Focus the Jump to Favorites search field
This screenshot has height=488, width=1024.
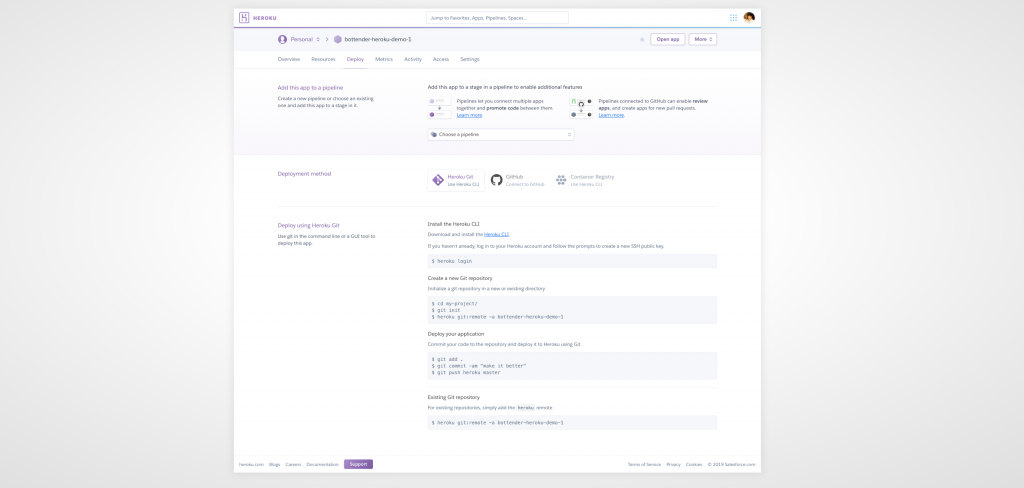(x=497, y=18)
